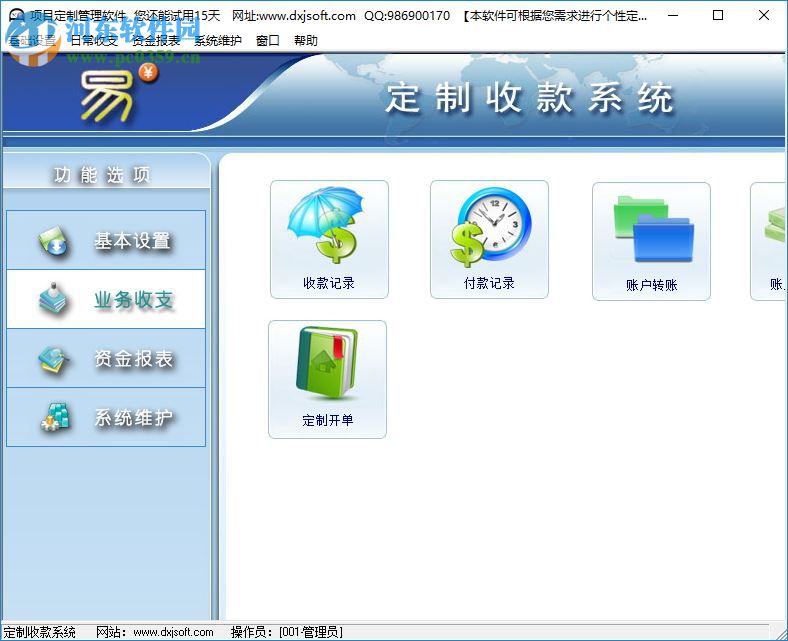Open the 账户转账 folders icon
Screen dimensions: 788x641
[x=653, y=229]
